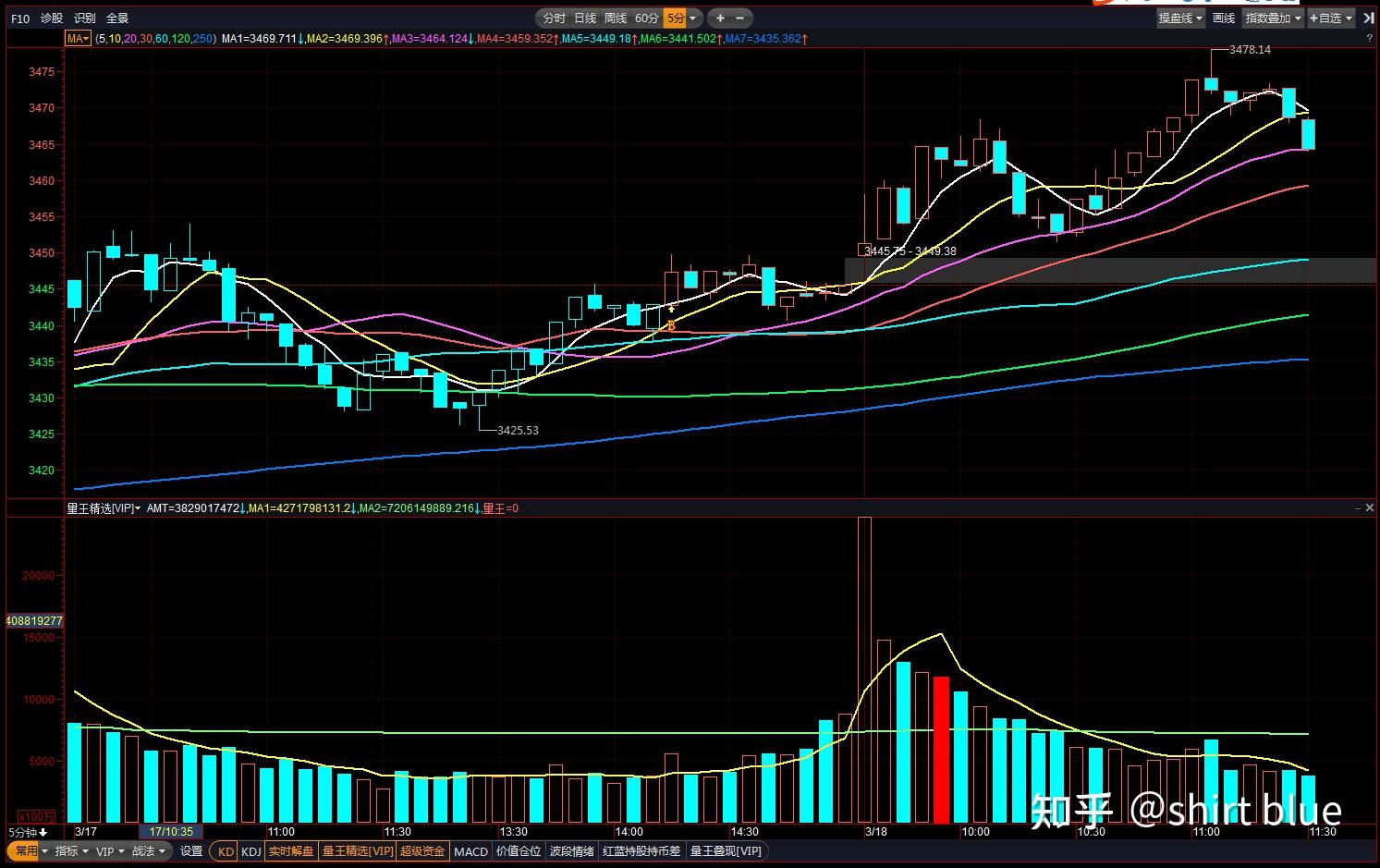This screenshot has width=1380, height=868.
Task: Click the 3425.53 low price label
Action: 518,431
